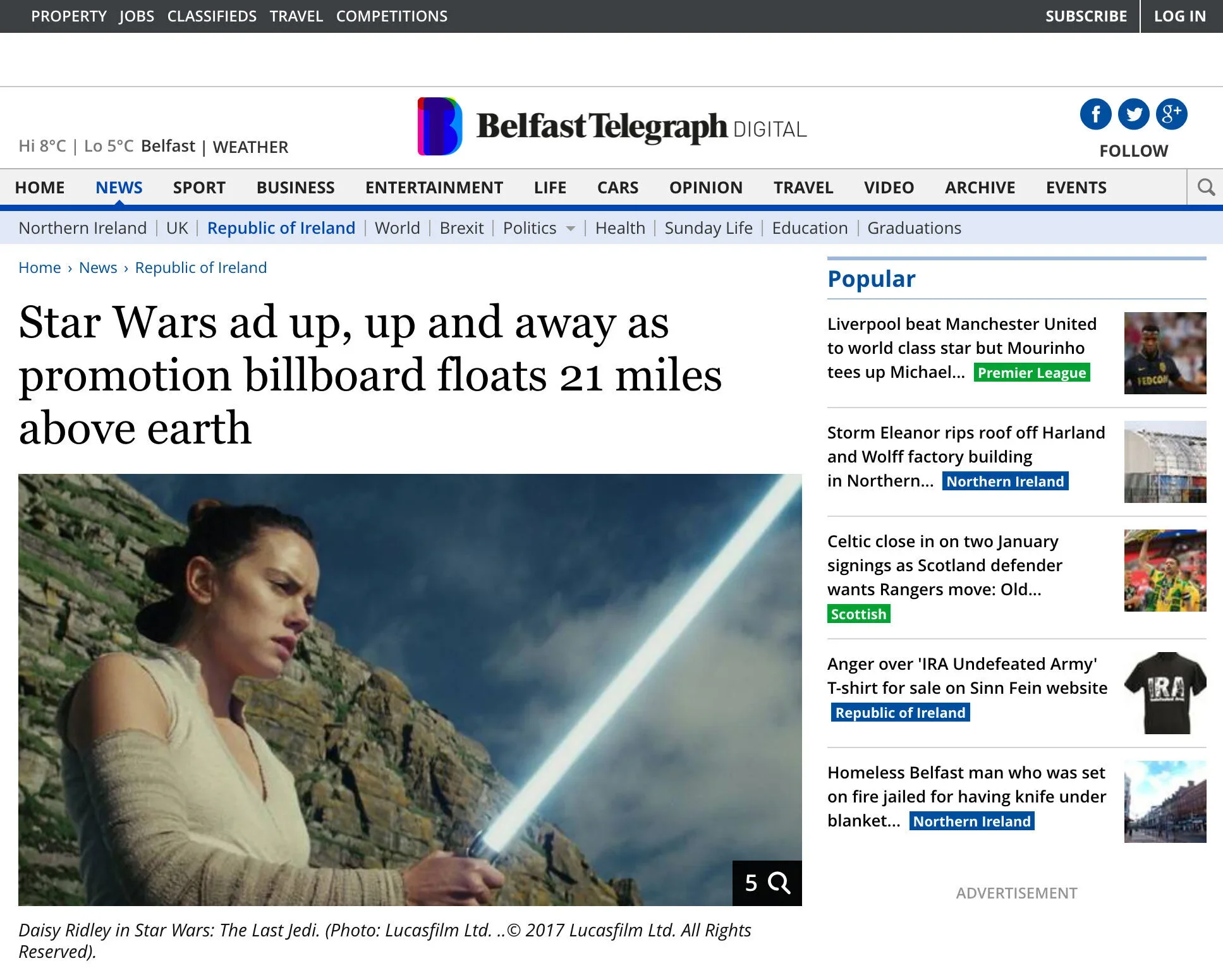Open the Belfast Telegraph Facebook page
Viewport: 1223px width, 980px height.
pyautogui.click(x=1095, y=114)
